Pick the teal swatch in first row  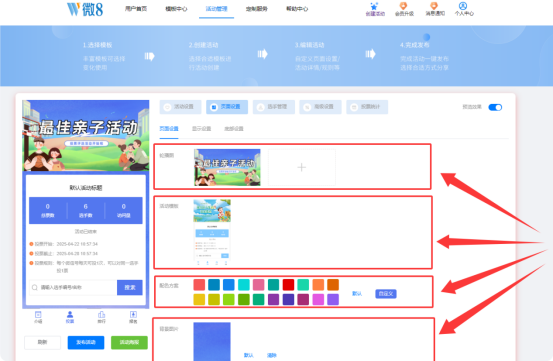(273, 284)
